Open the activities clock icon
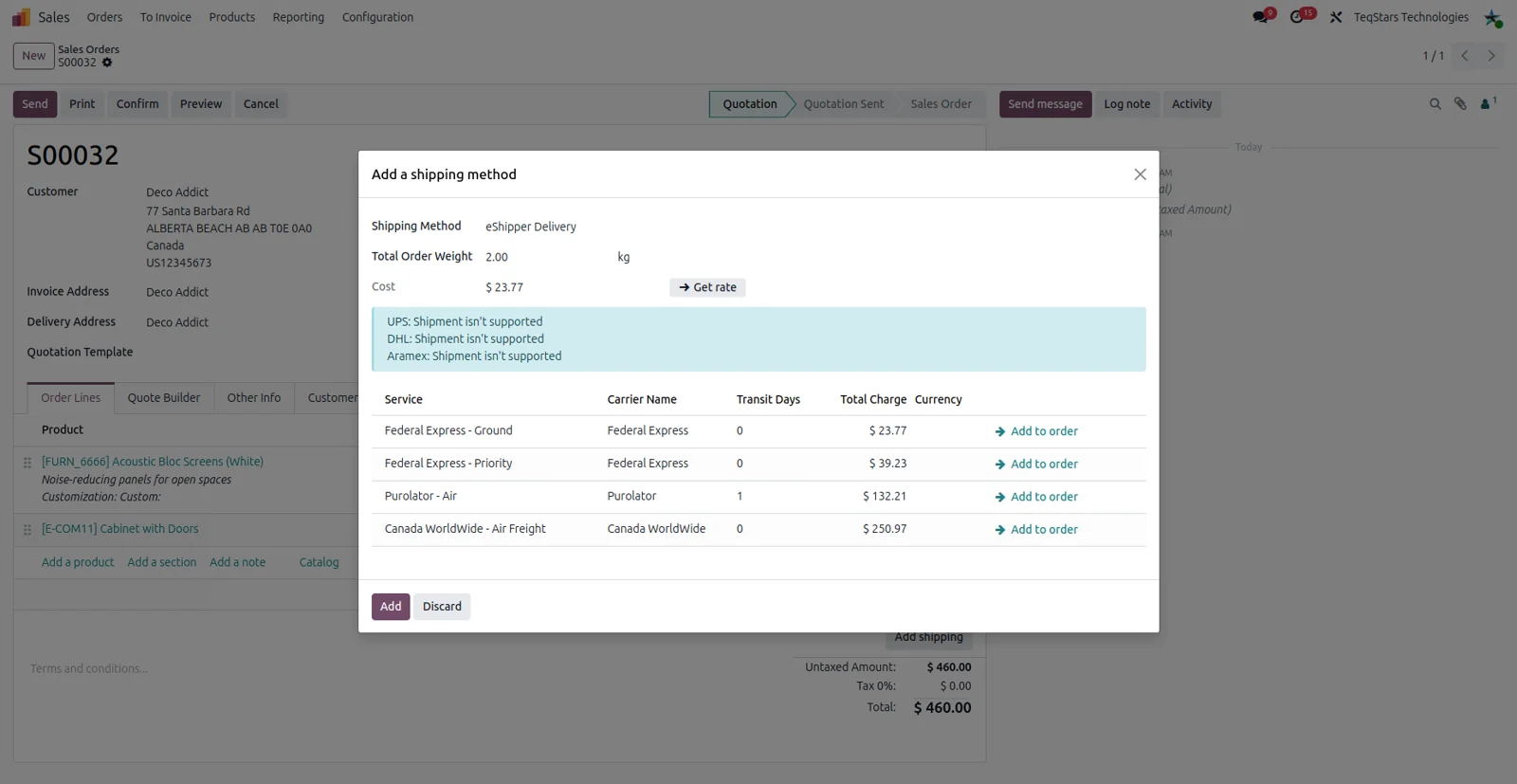This screenshot has height=784, width=1517. coord(1297,17)
